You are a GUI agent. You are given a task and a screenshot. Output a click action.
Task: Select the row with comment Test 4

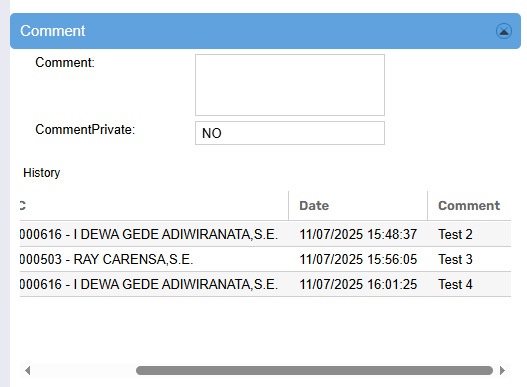click(266, 284)
